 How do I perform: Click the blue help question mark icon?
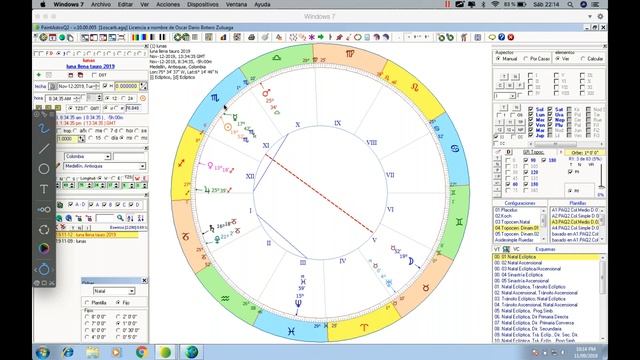[x=501, y=37]
